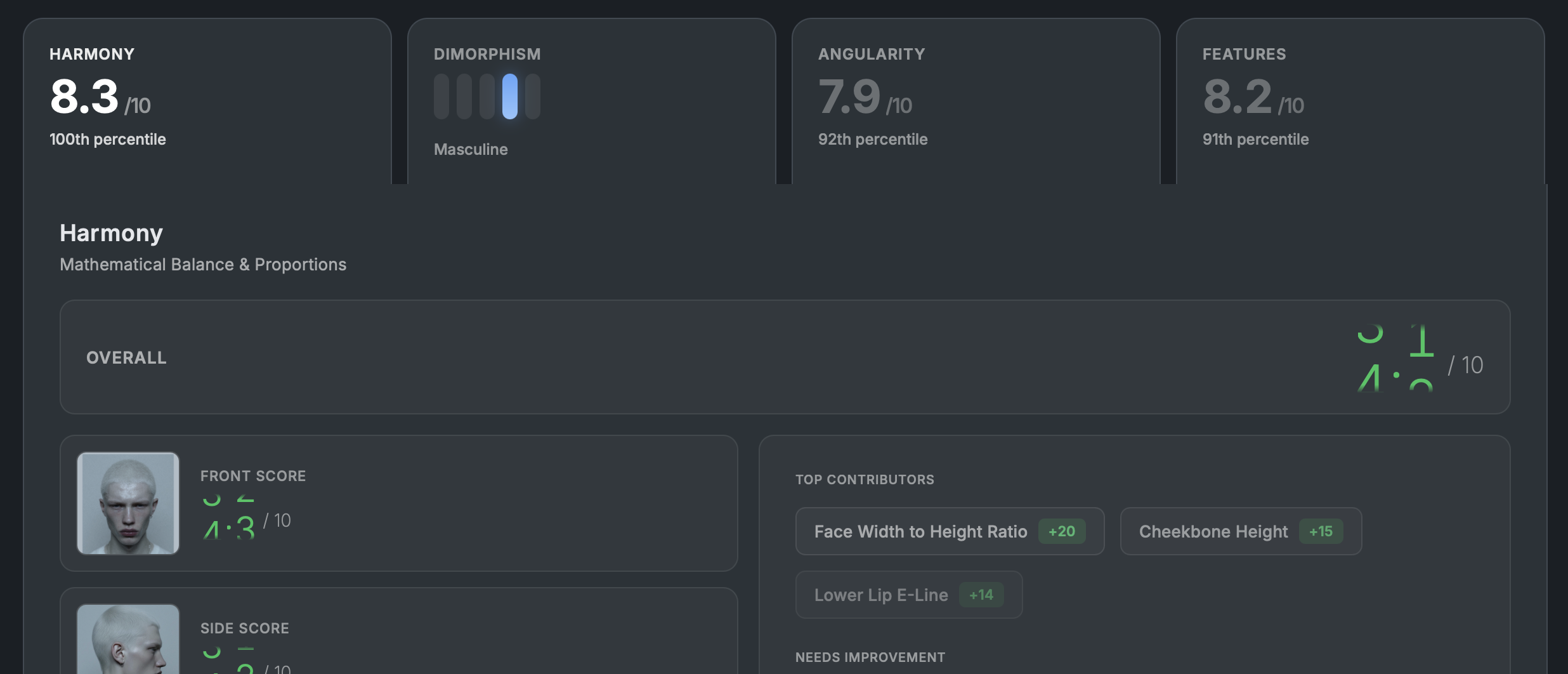Click the Front Score label

point(253,476)
